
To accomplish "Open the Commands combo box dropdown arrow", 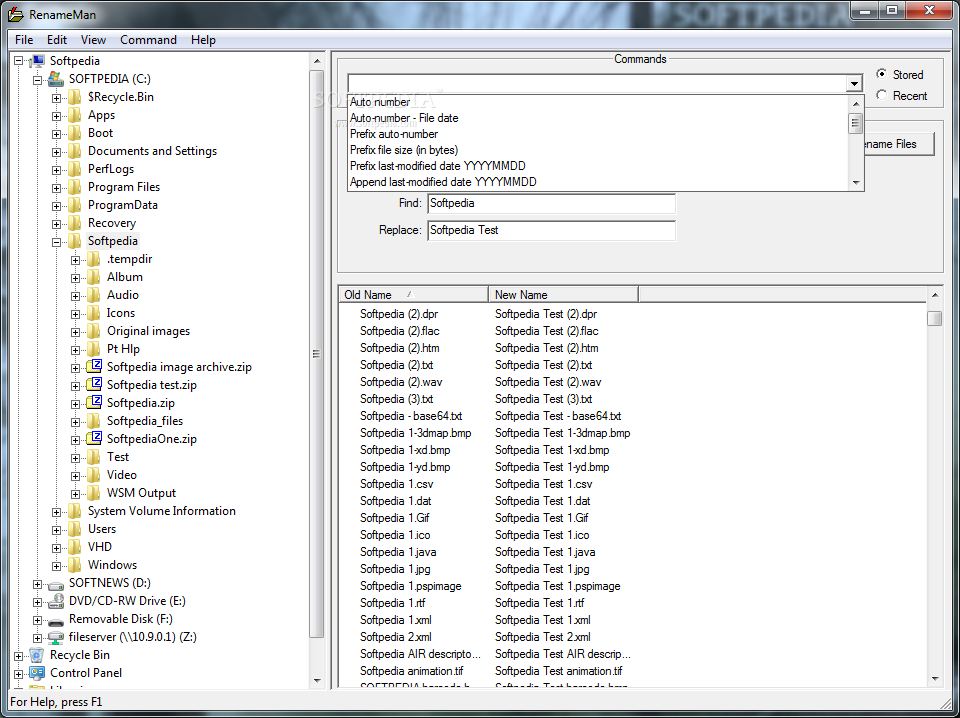I will point(854,83).
